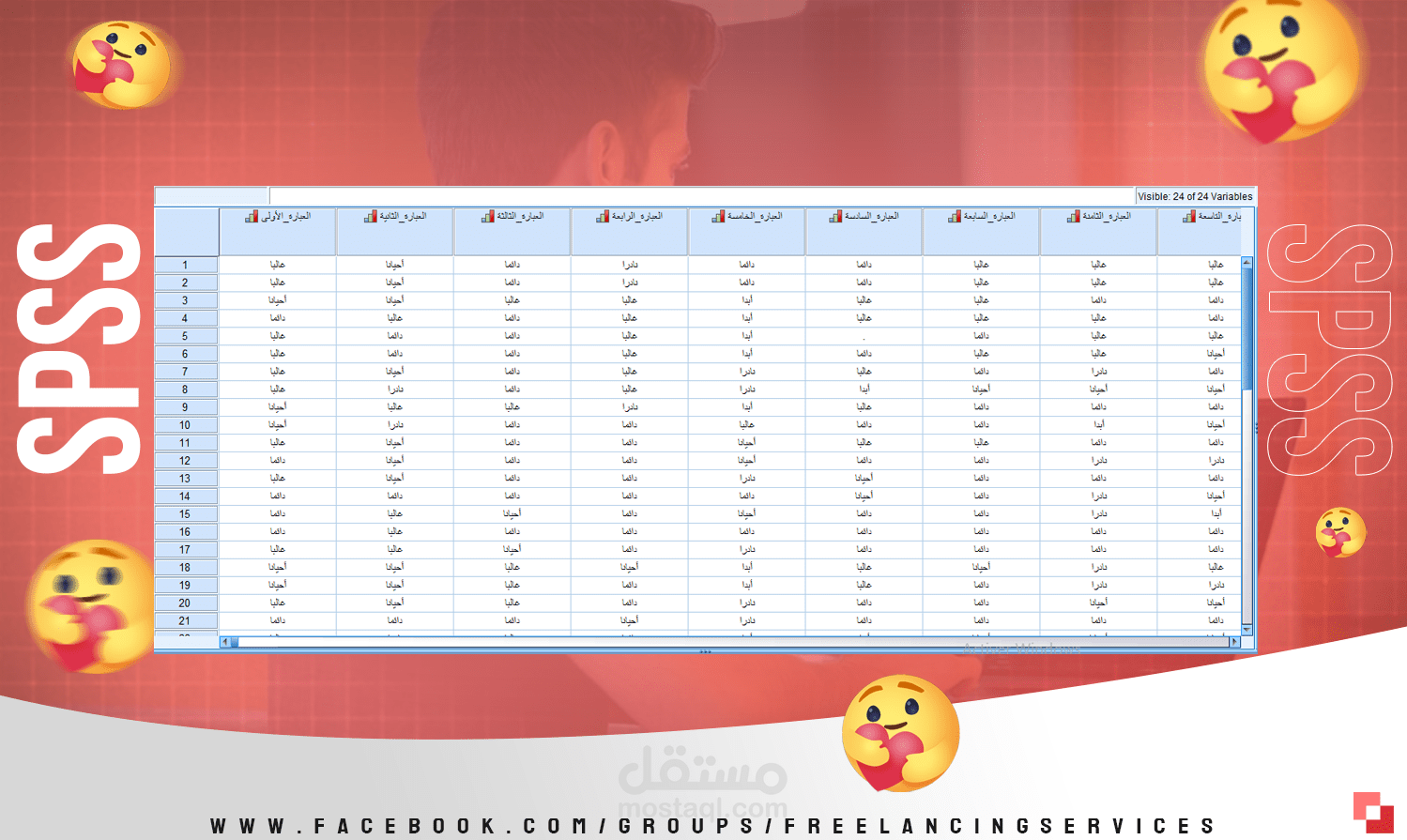This screenshot has width=1407, height=840.
Task: Click row 12 cell under العبارة_الثانية
Action: click(395, 461)
